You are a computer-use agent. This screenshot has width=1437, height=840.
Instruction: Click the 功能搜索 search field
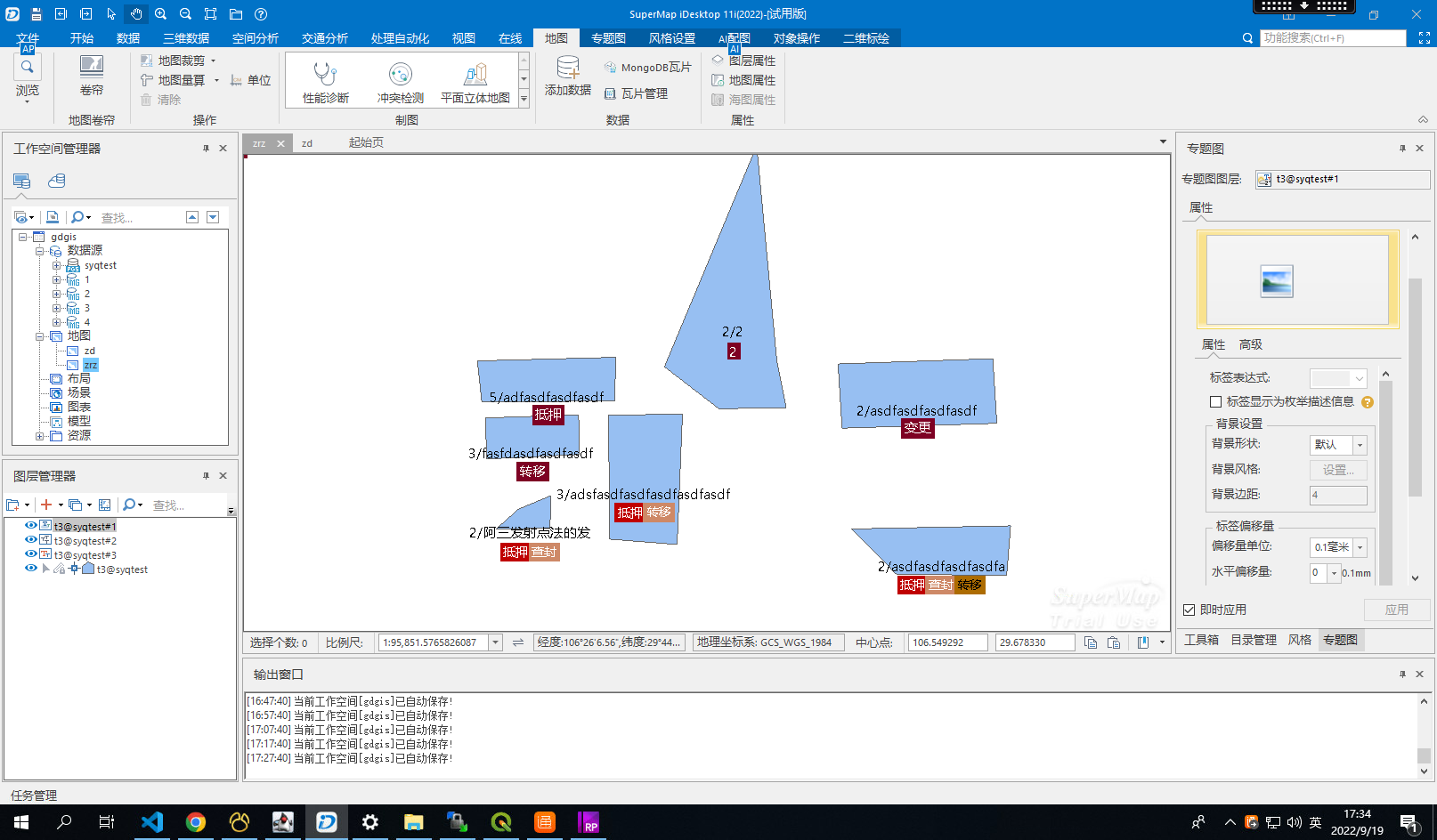[1333, 38]
